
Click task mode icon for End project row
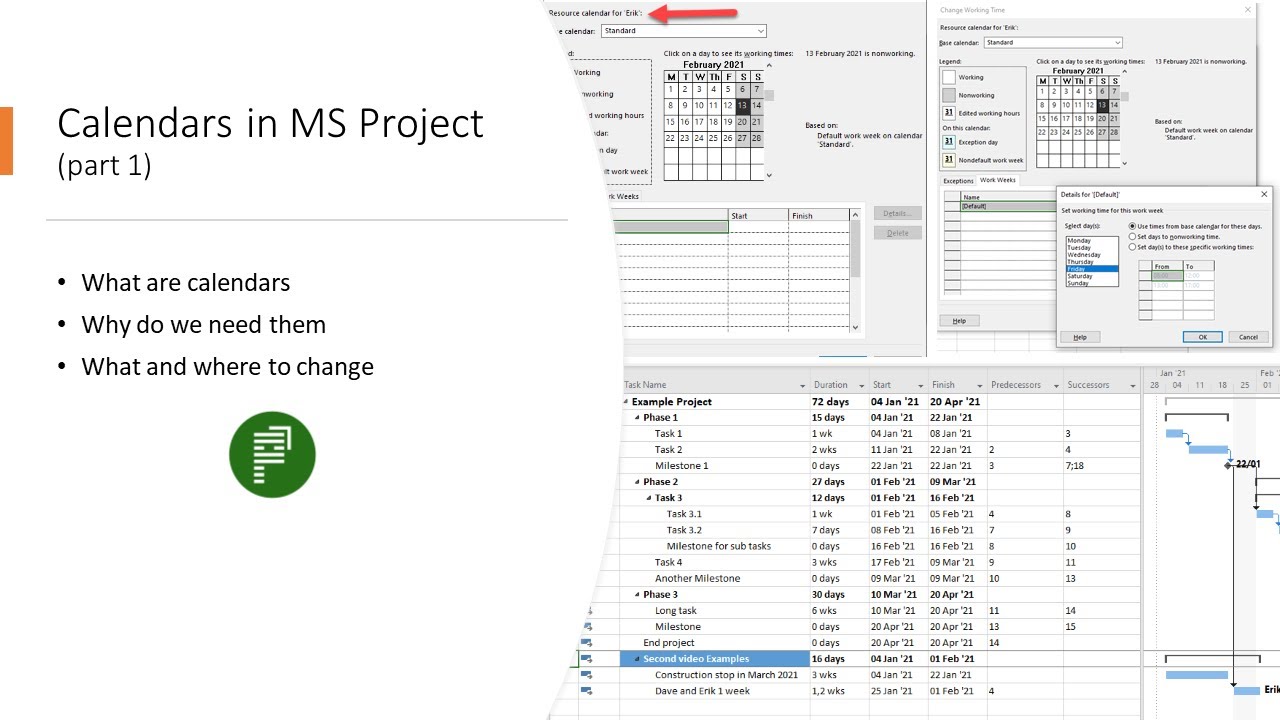587,642
